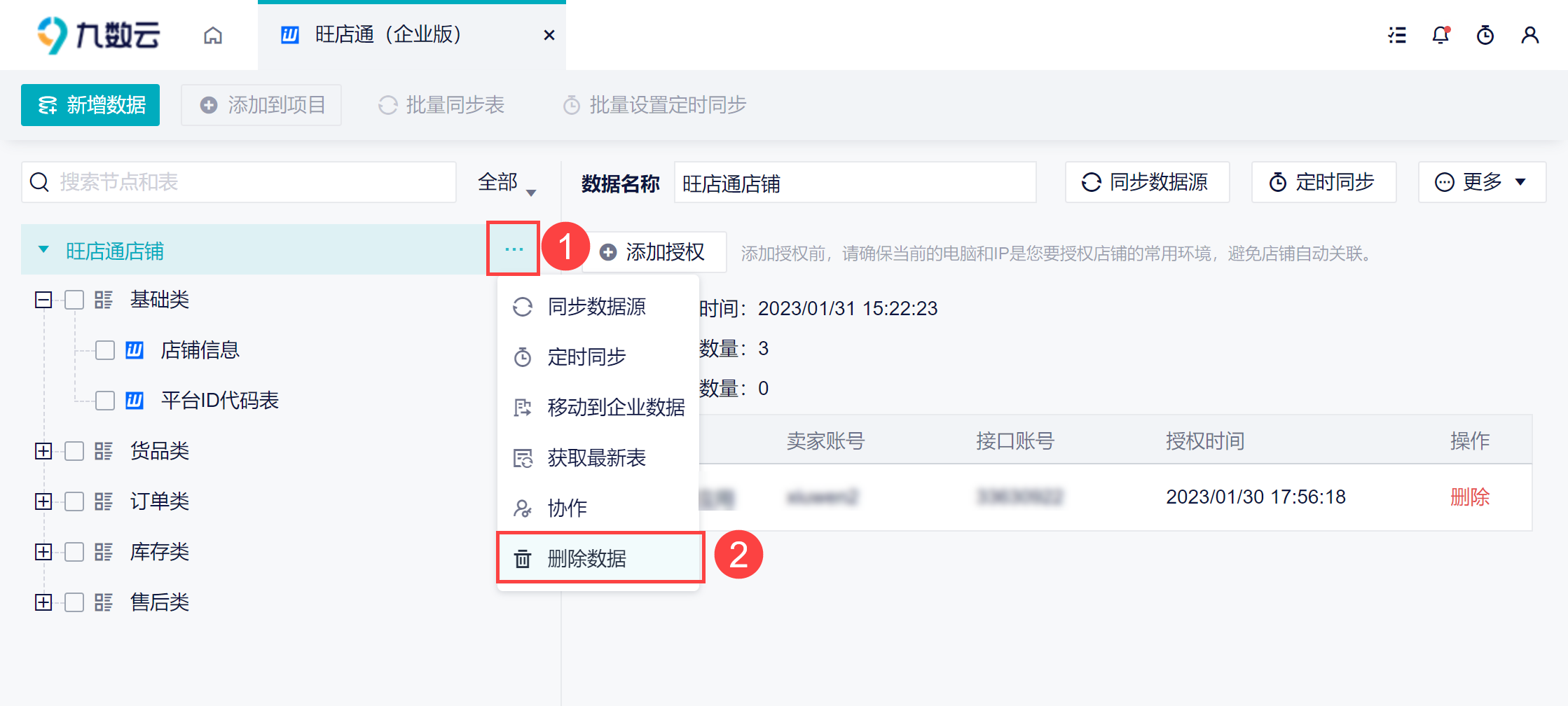Check the 基础类 checkbox
The height and width of the screenshot is (706, 1568).
point(74,300)
